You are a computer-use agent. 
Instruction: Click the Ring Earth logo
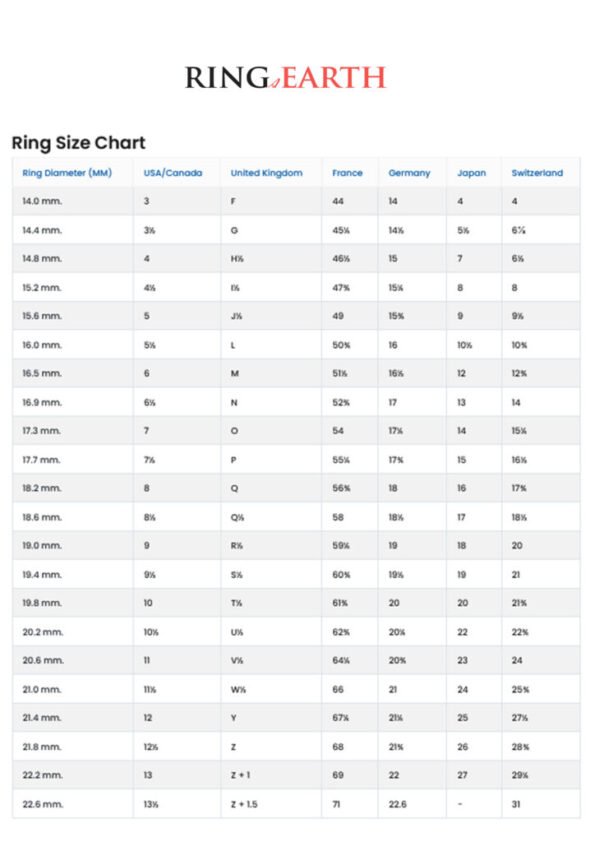[285, 78]
